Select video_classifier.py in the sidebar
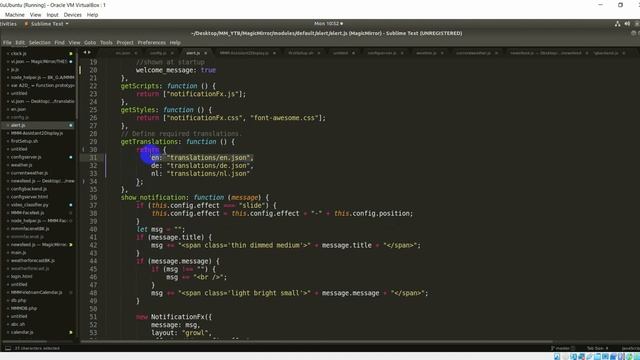Image resolution: width=640 pixels, height=360 pixels. (x=29, y=205)
